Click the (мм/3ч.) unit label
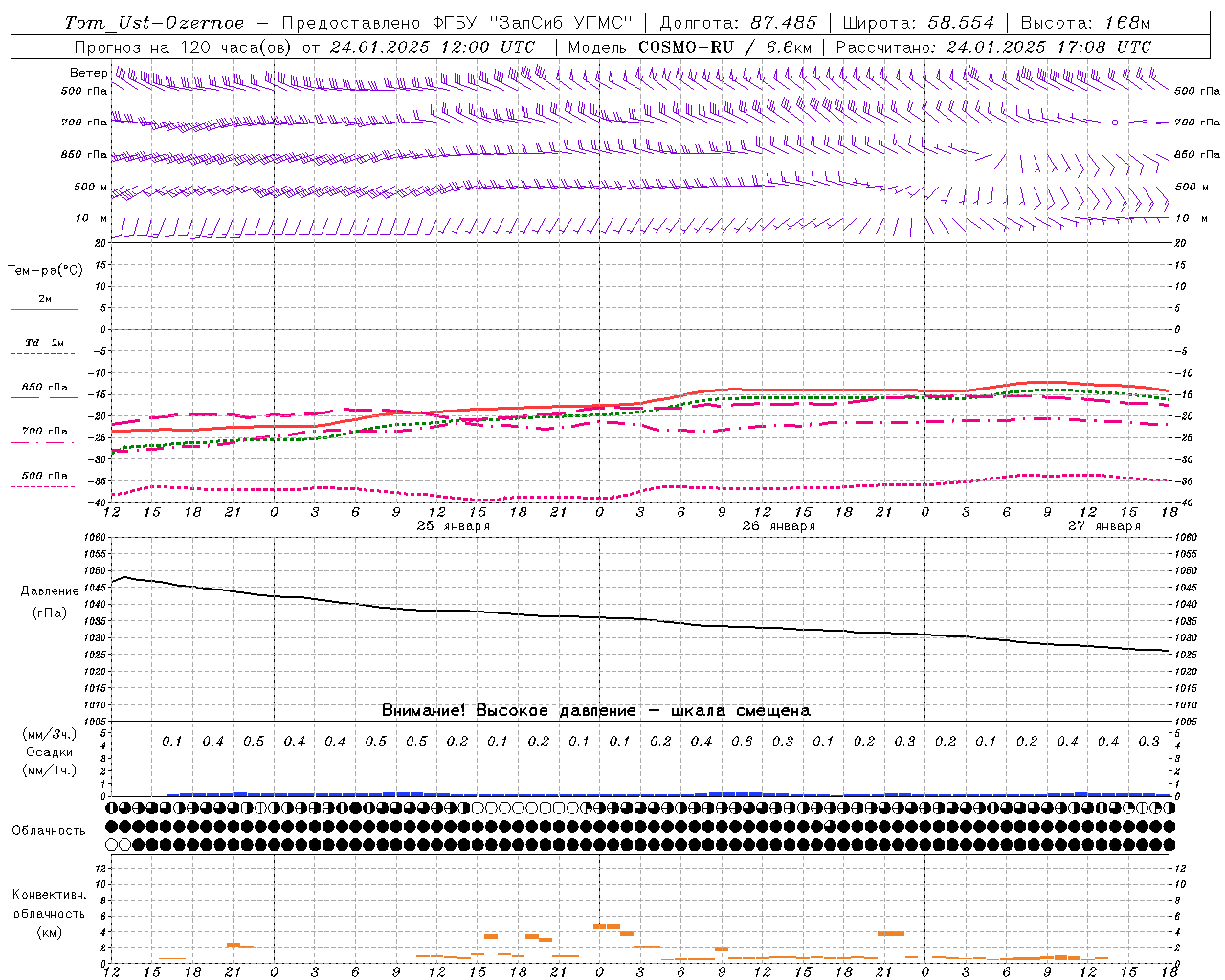This screenshot has width=1225, height=980. (50, 734)
